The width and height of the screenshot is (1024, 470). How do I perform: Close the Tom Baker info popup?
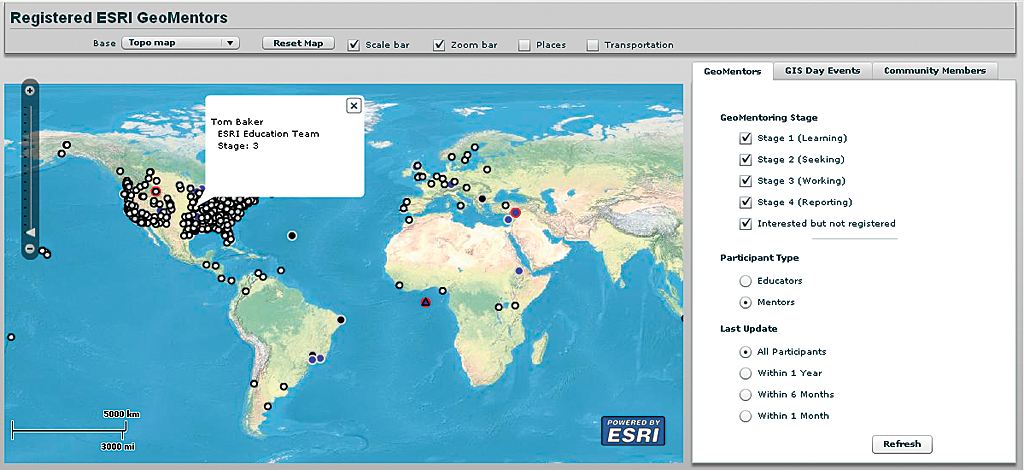point(353,105)
